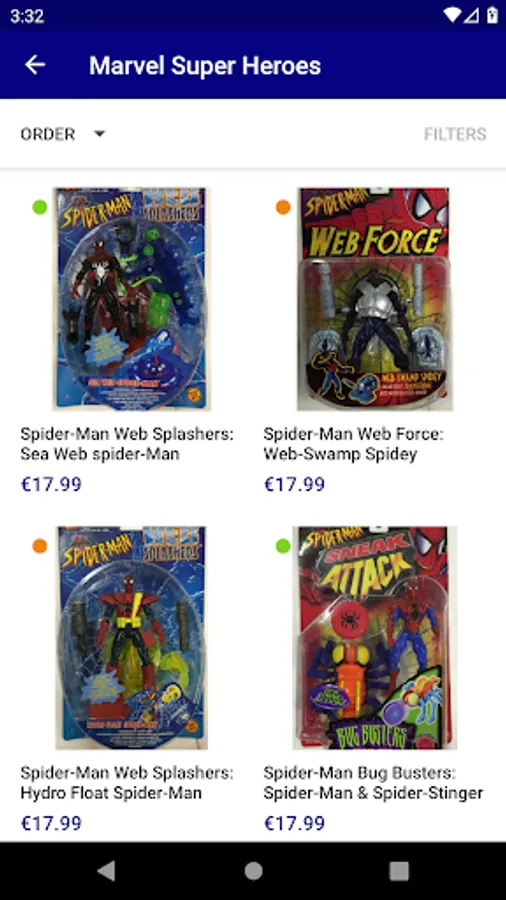
Task: Tap green status dot on Bug Busters item
Action: coord(283,546)
